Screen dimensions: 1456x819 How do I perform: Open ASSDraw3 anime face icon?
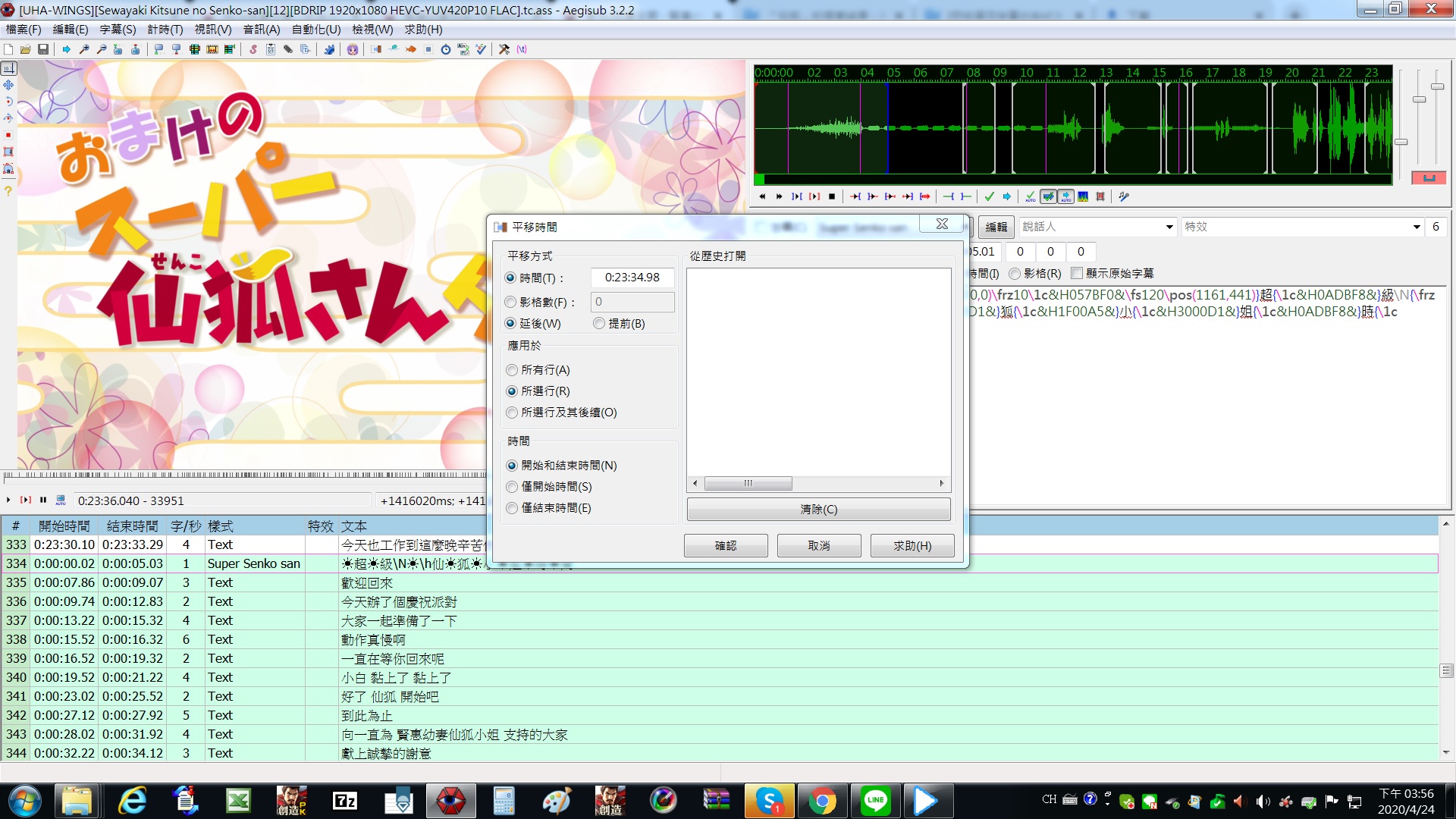pos(353,49)
